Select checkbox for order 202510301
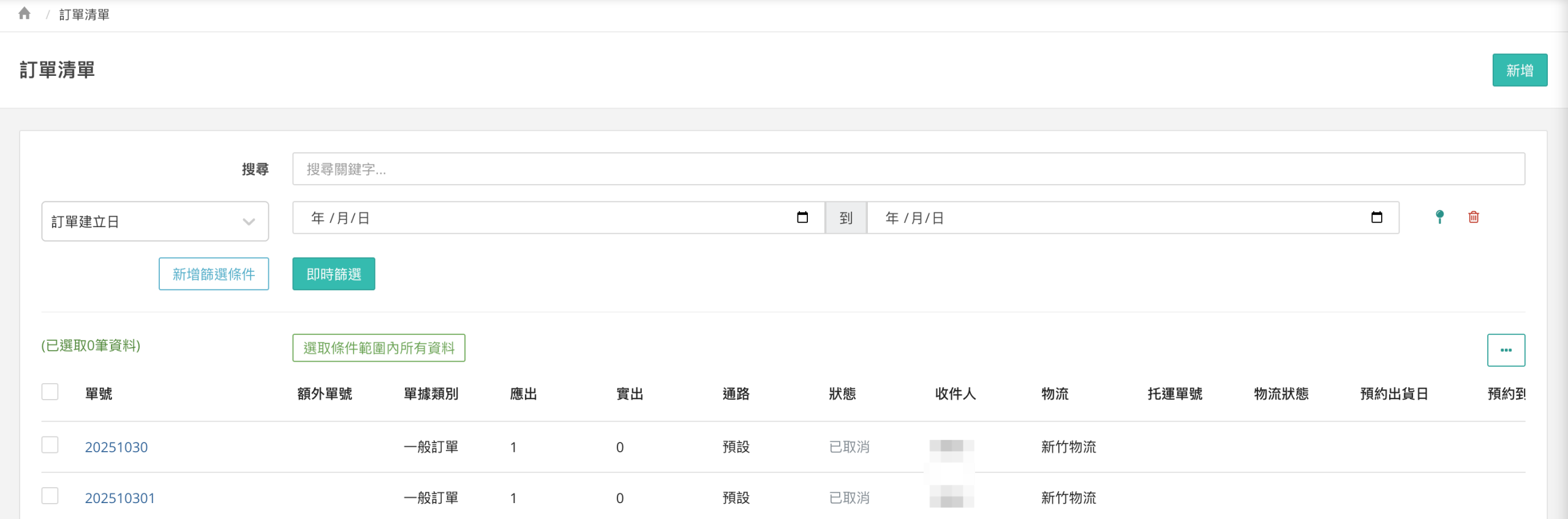The height and width of the screenshot is (519, 1568). pos(50,496)
